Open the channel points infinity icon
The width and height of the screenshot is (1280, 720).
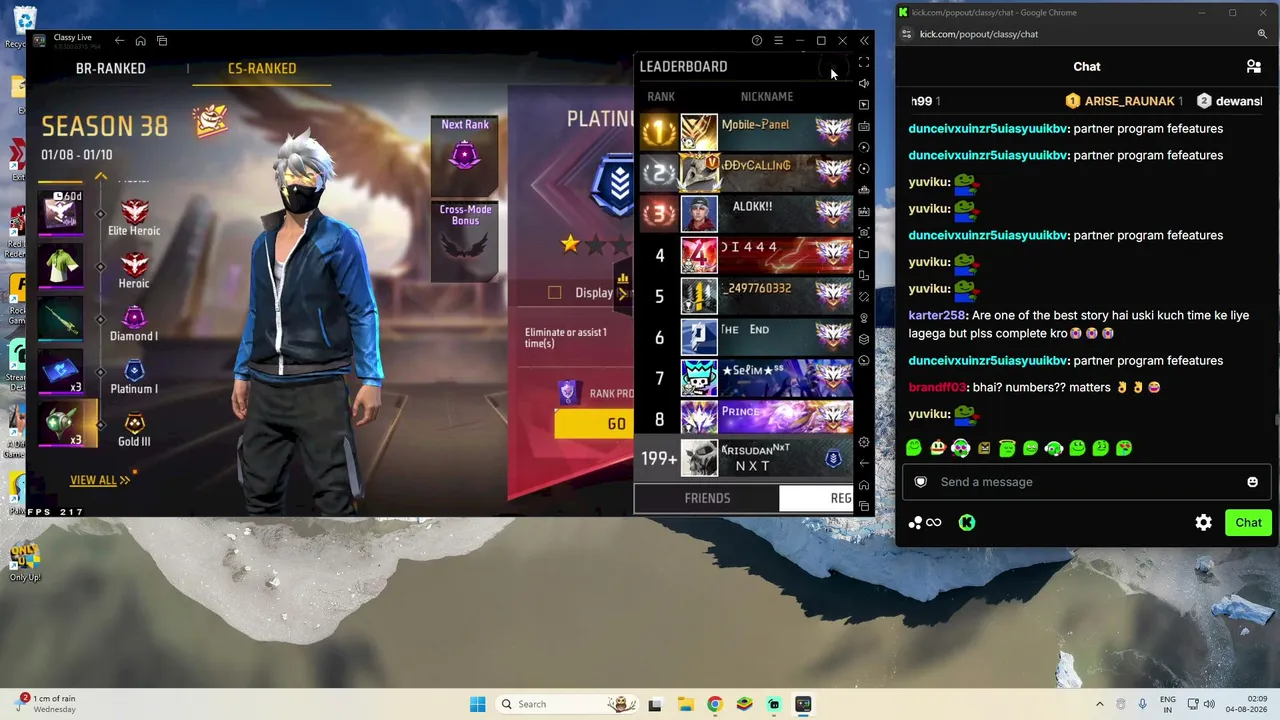click(925, 522)
